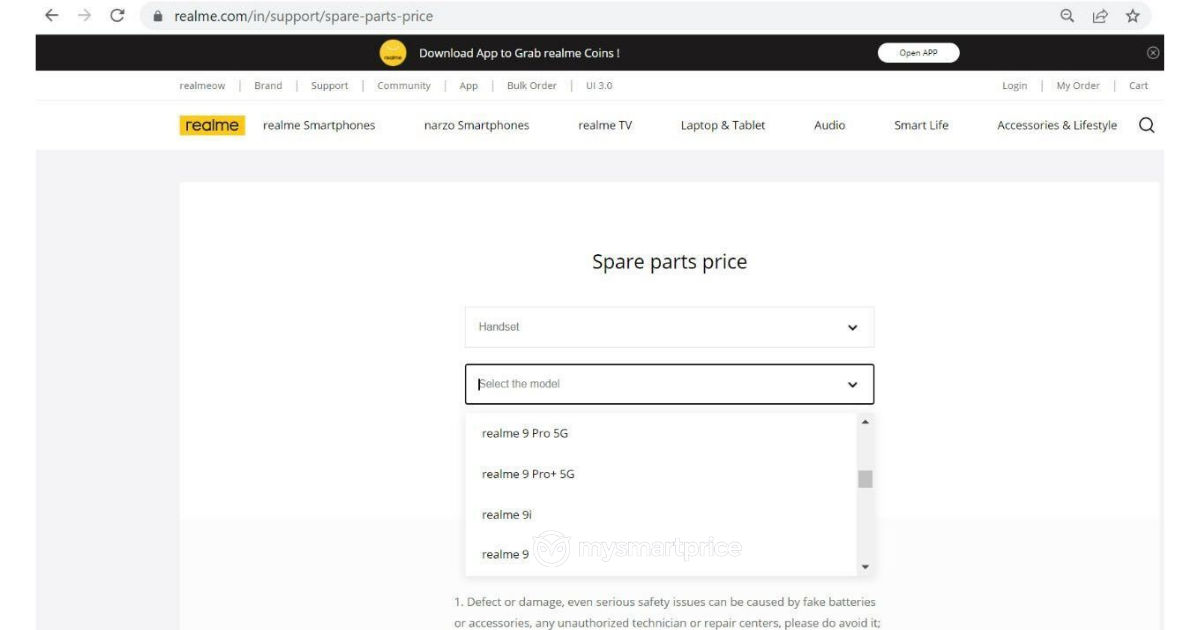This screenshot has width=1200, height=630.
Task: Click the model list scroll-down arrow
Action: pyautogui.click(x=865, y=567)
